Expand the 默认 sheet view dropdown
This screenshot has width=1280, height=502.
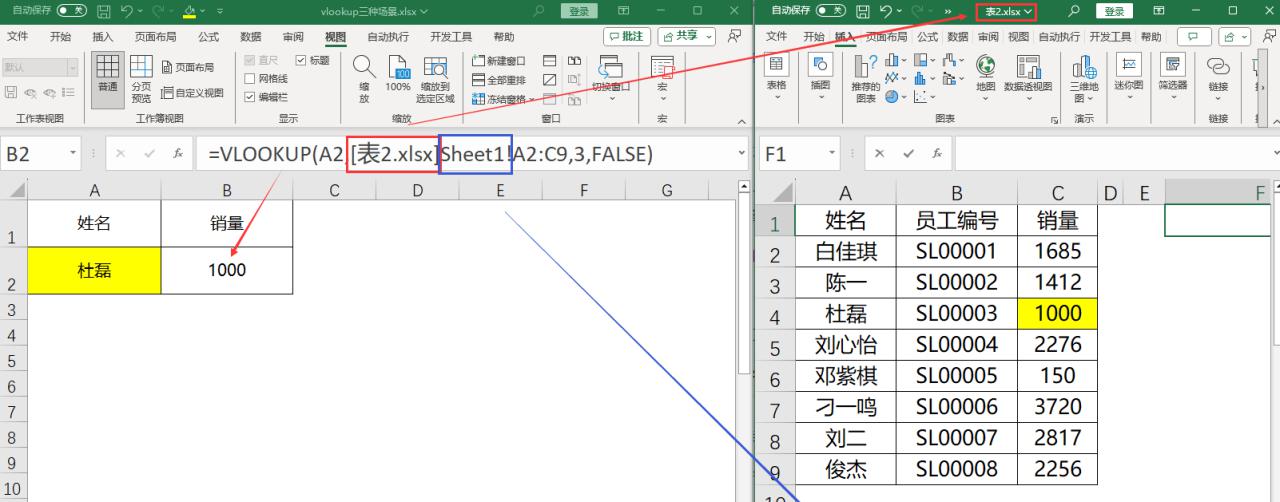72,68
